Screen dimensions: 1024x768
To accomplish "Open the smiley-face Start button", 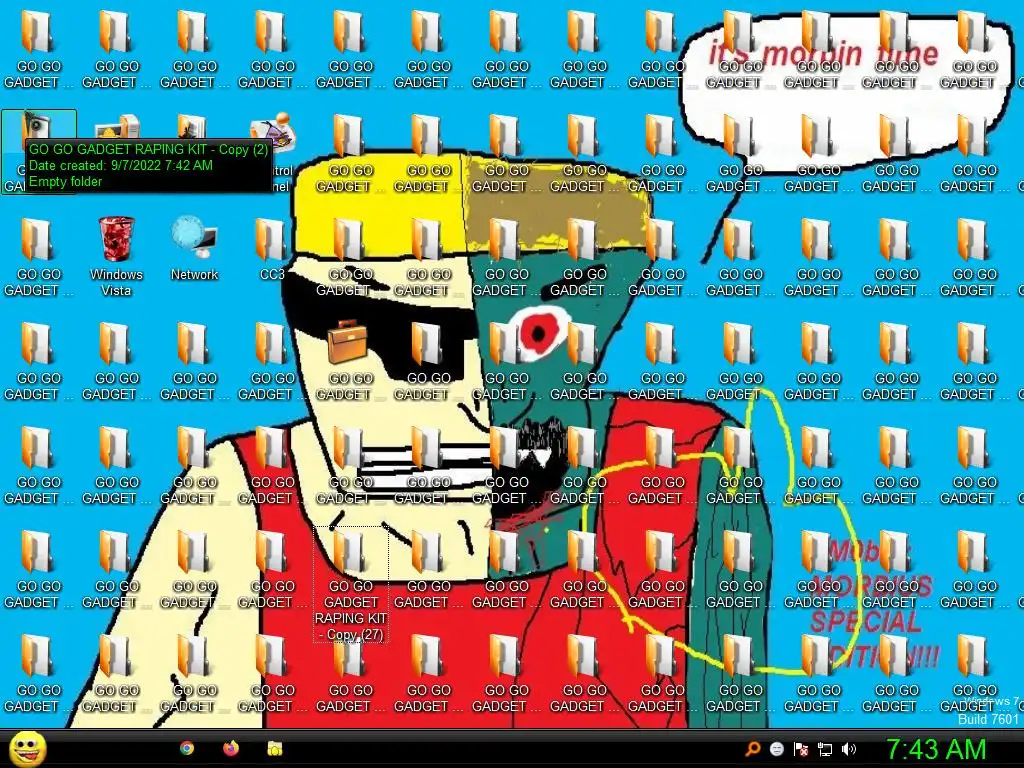I will [x=27, y=749].
